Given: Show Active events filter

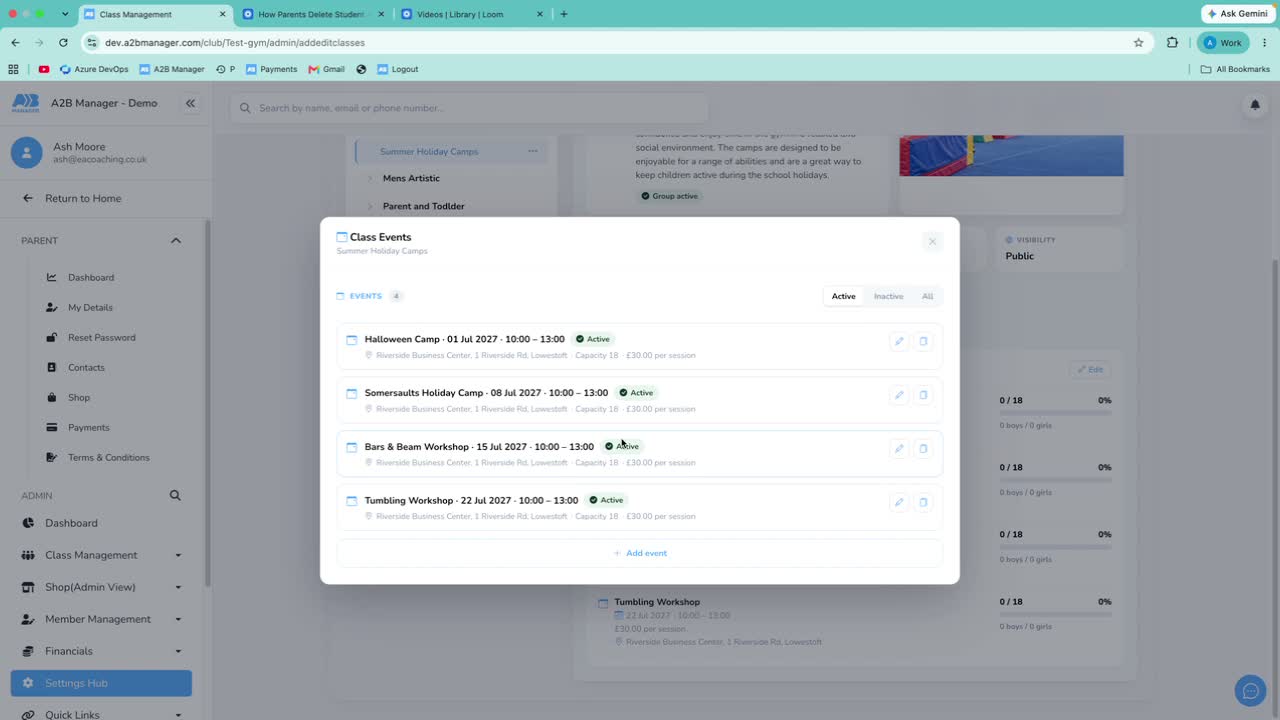Looking at the screenshot, I should point(844,296).
